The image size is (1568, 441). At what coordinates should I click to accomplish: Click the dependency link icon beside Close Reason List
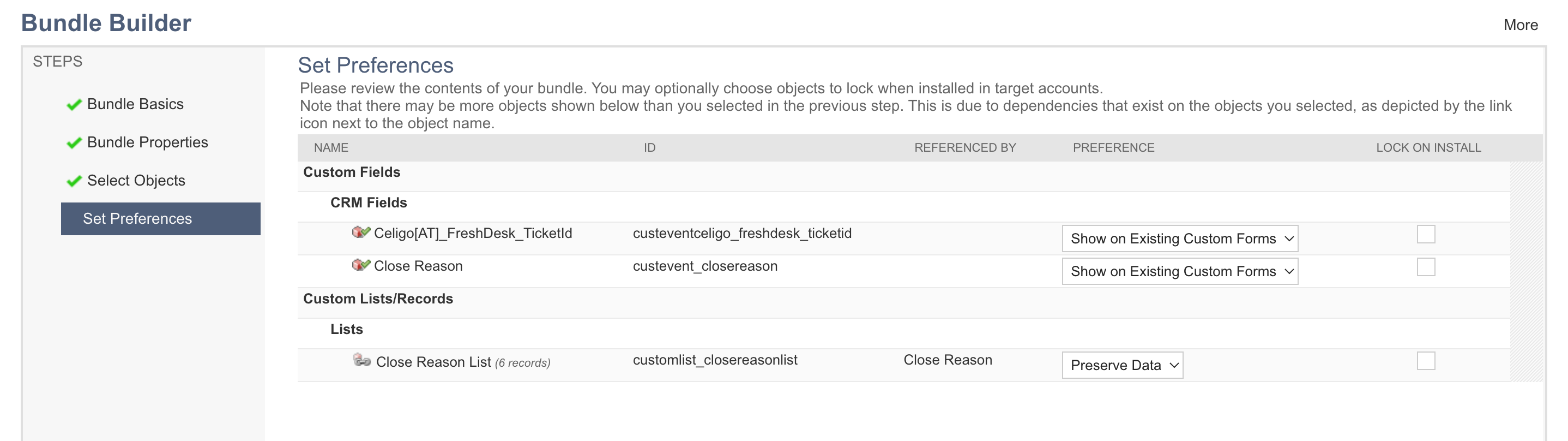tap(362, 360)
